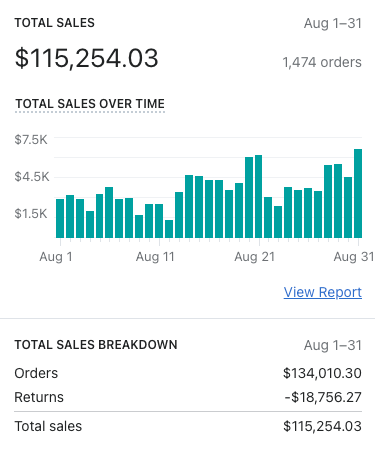Open the View Report link
Image resolution: width=375 pixels, height=451 pixels.
coord(323,292)
